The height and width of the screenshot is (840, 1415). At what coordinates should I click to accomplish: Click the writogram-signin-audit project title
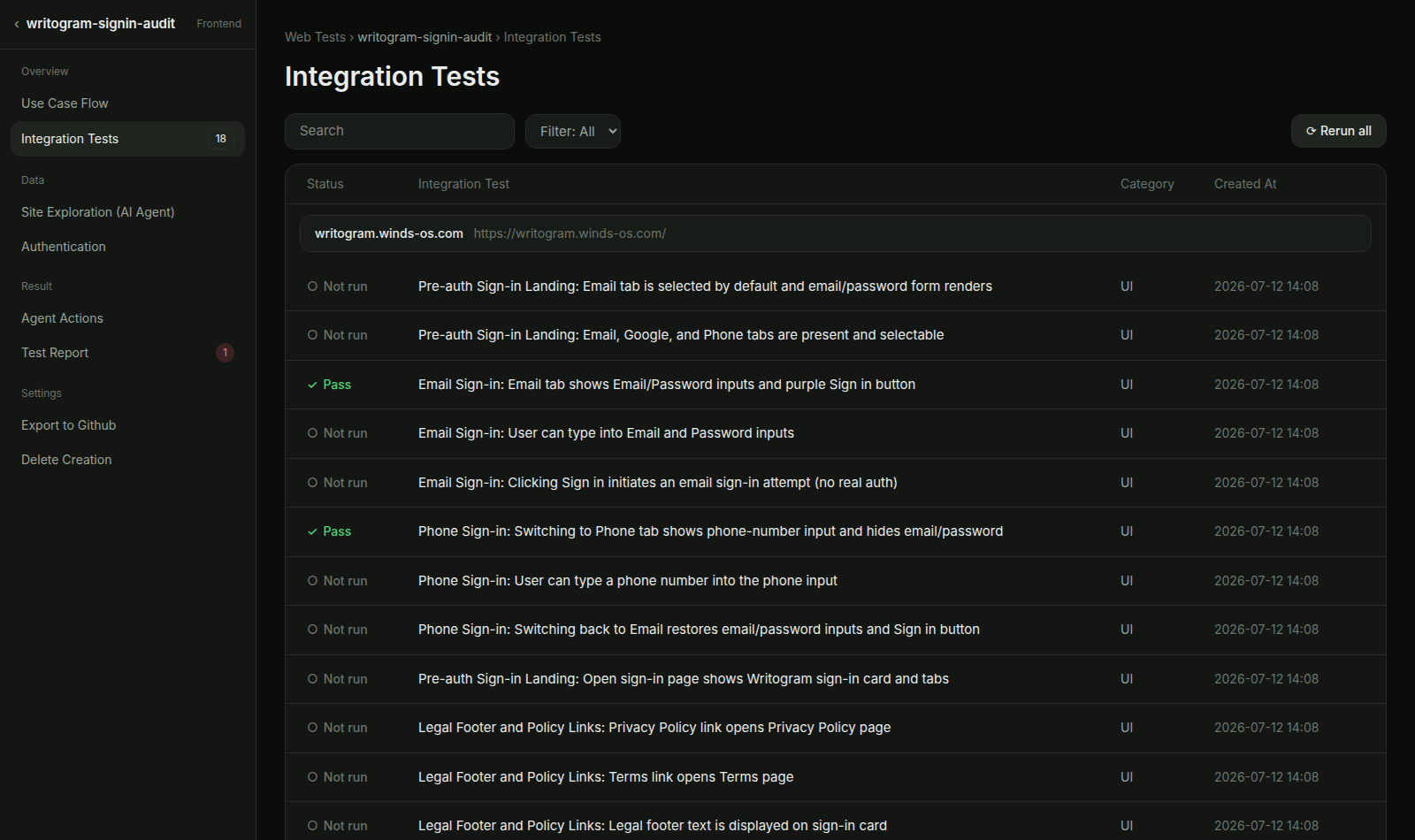[x=101, y=24]
